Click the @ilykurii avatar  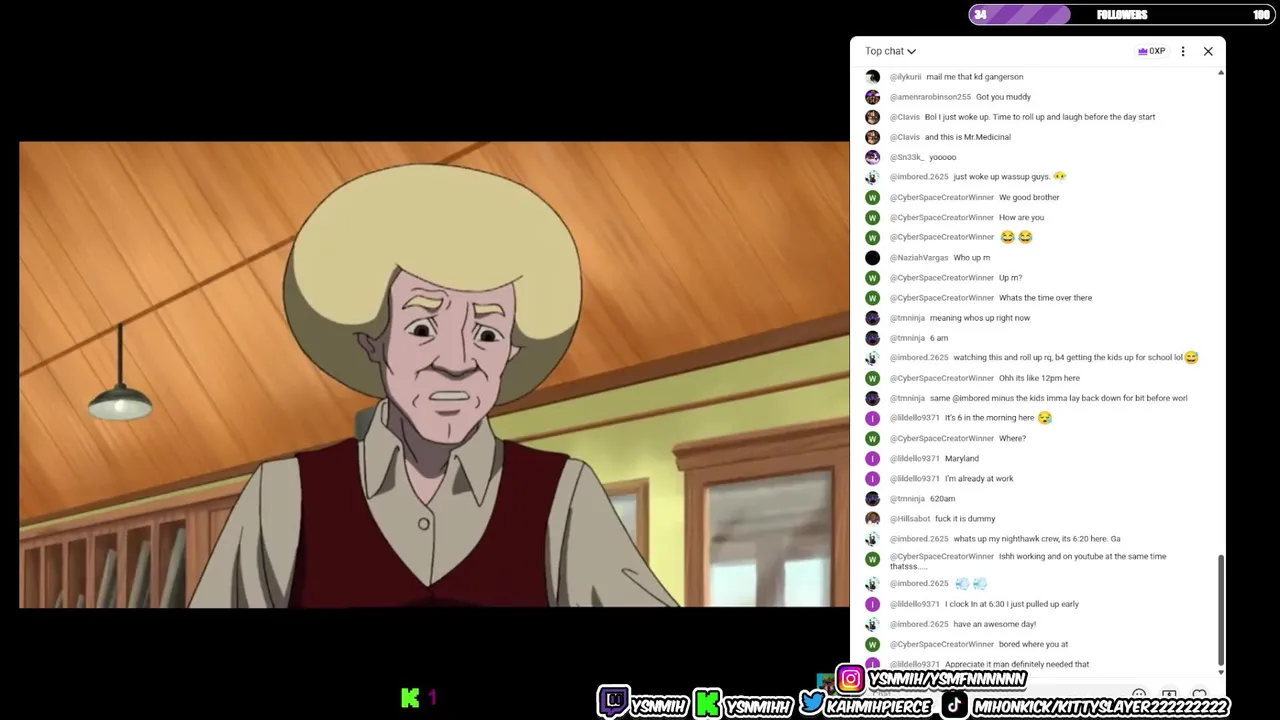(x=873, y=77)
